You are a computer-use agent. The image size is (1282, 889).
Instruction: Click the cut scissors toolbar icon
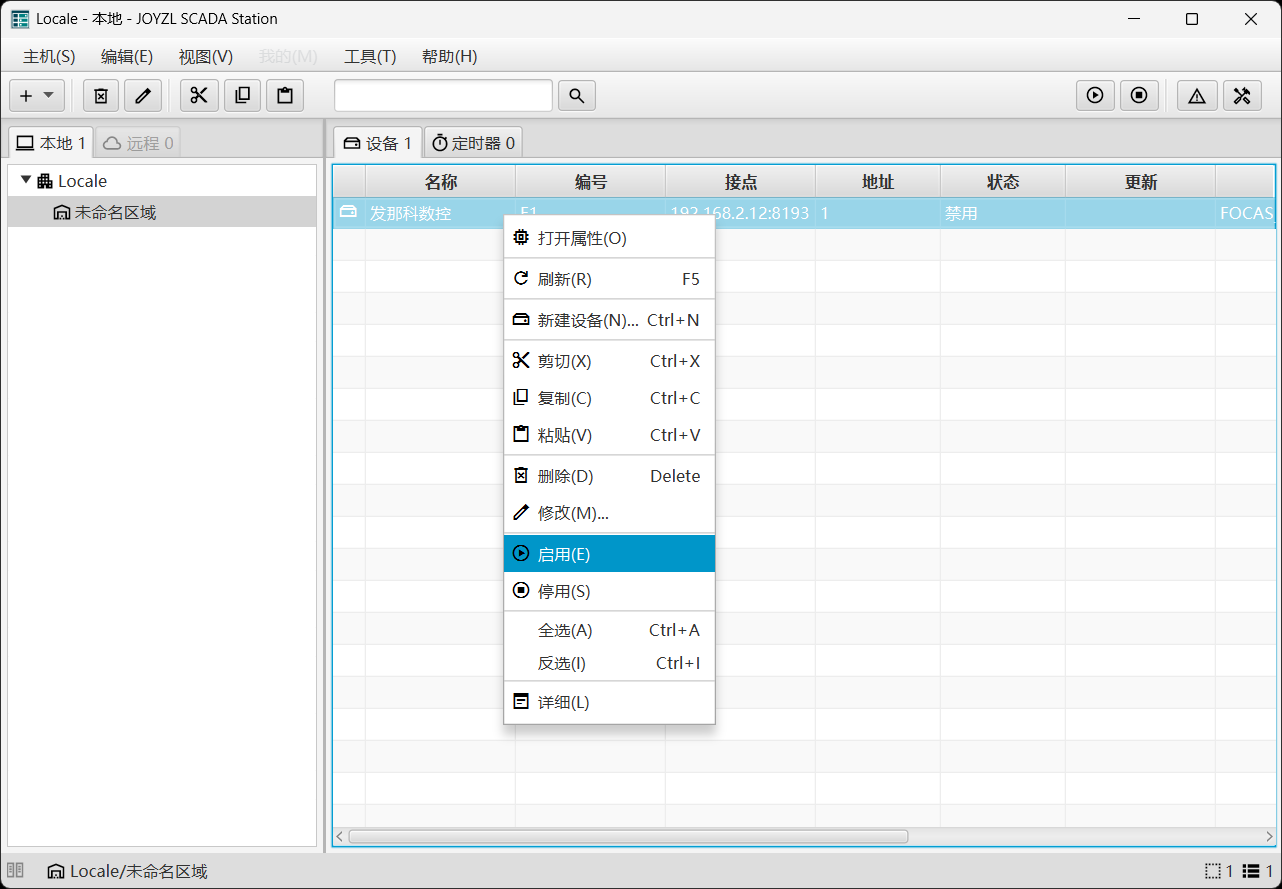[x=199, y=96]
